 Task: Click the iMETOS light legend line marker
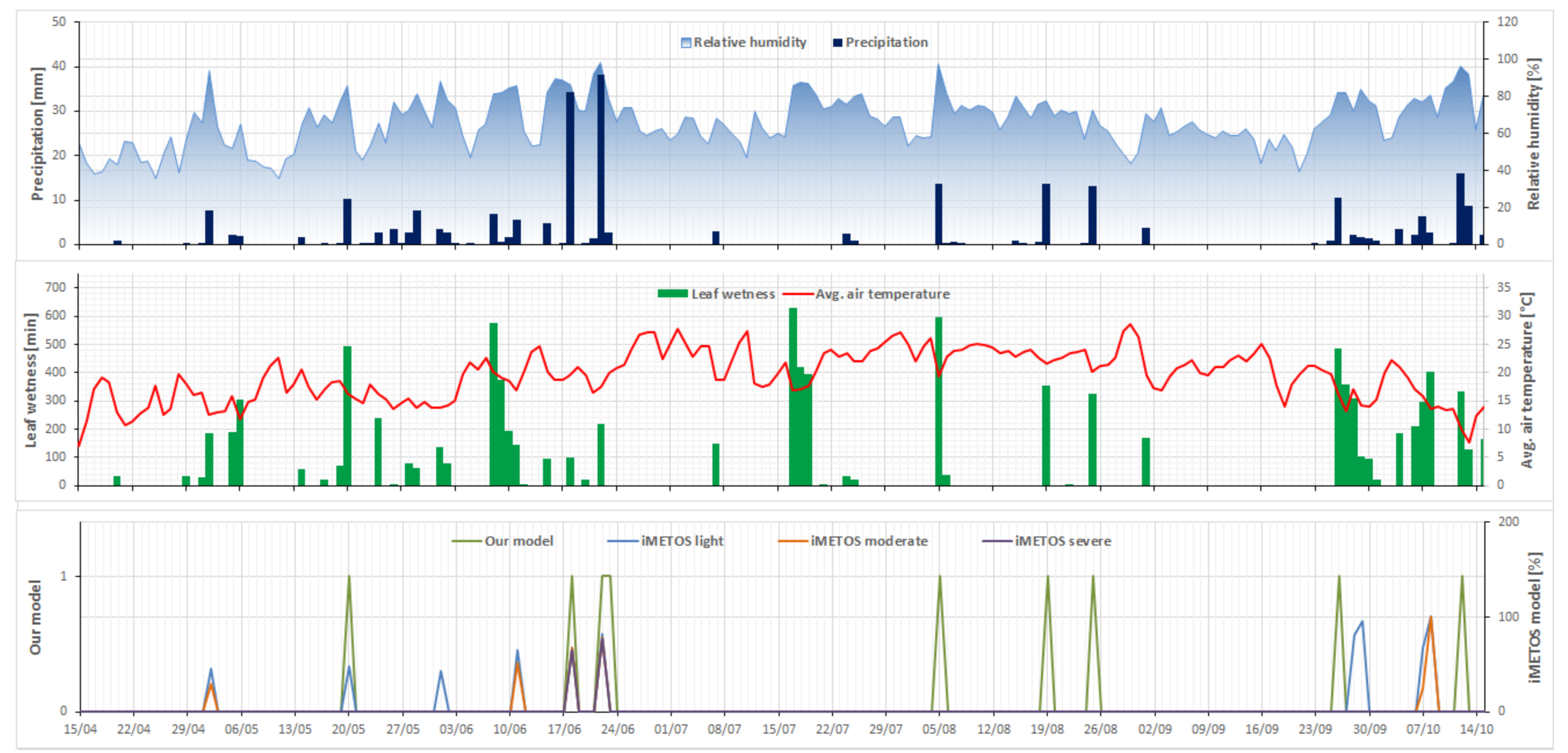pyautogui.click(x=622, y=541)
